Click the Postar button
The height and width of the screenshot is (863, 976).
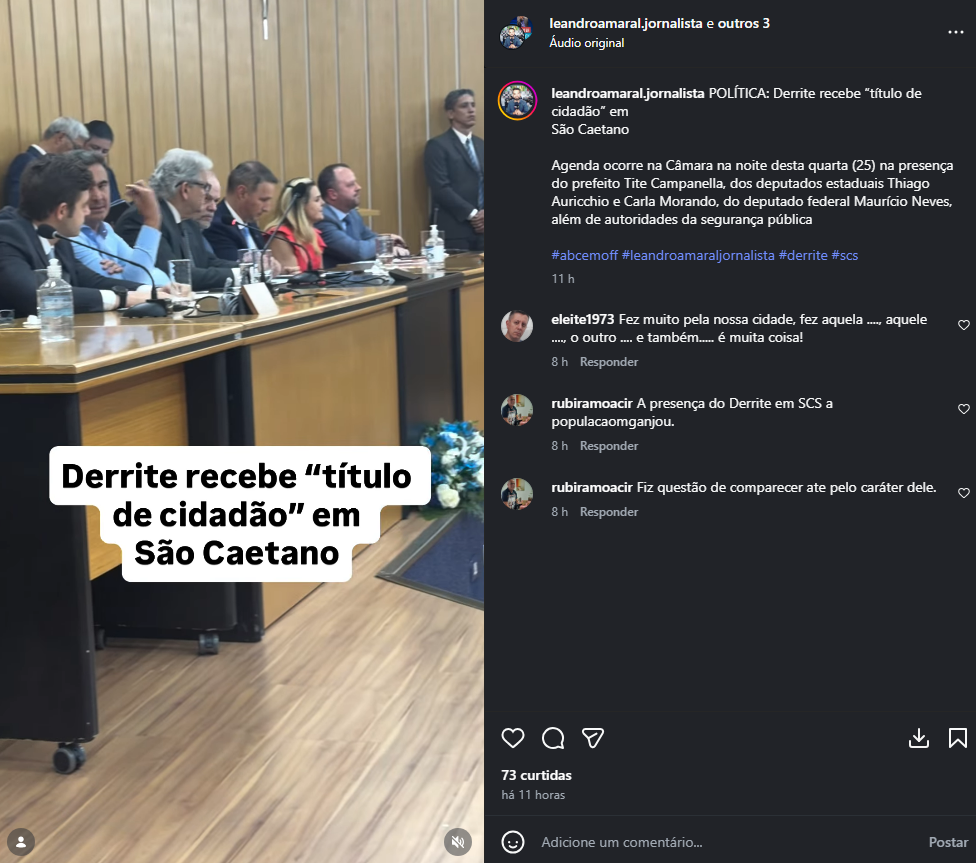(948, 842)
